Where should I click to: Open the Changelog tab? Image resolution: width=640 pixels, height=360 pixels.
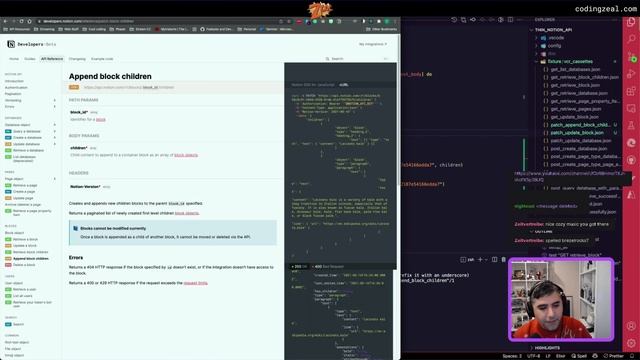77,59
